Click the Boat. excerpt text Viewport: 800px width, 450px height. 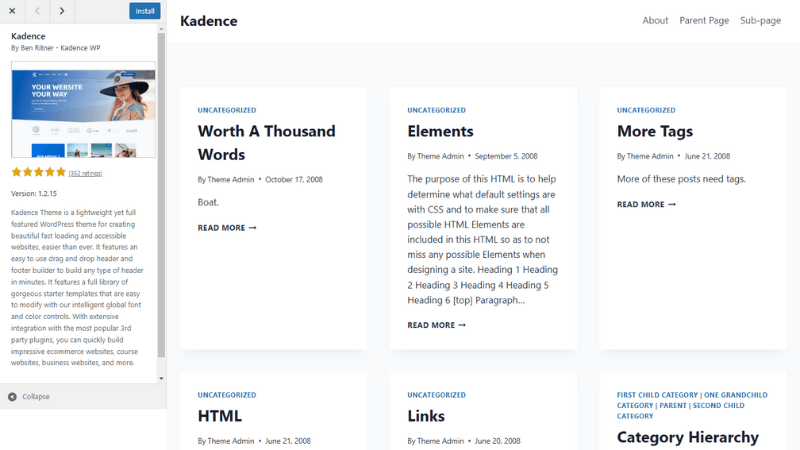click(x=208, y=202)
